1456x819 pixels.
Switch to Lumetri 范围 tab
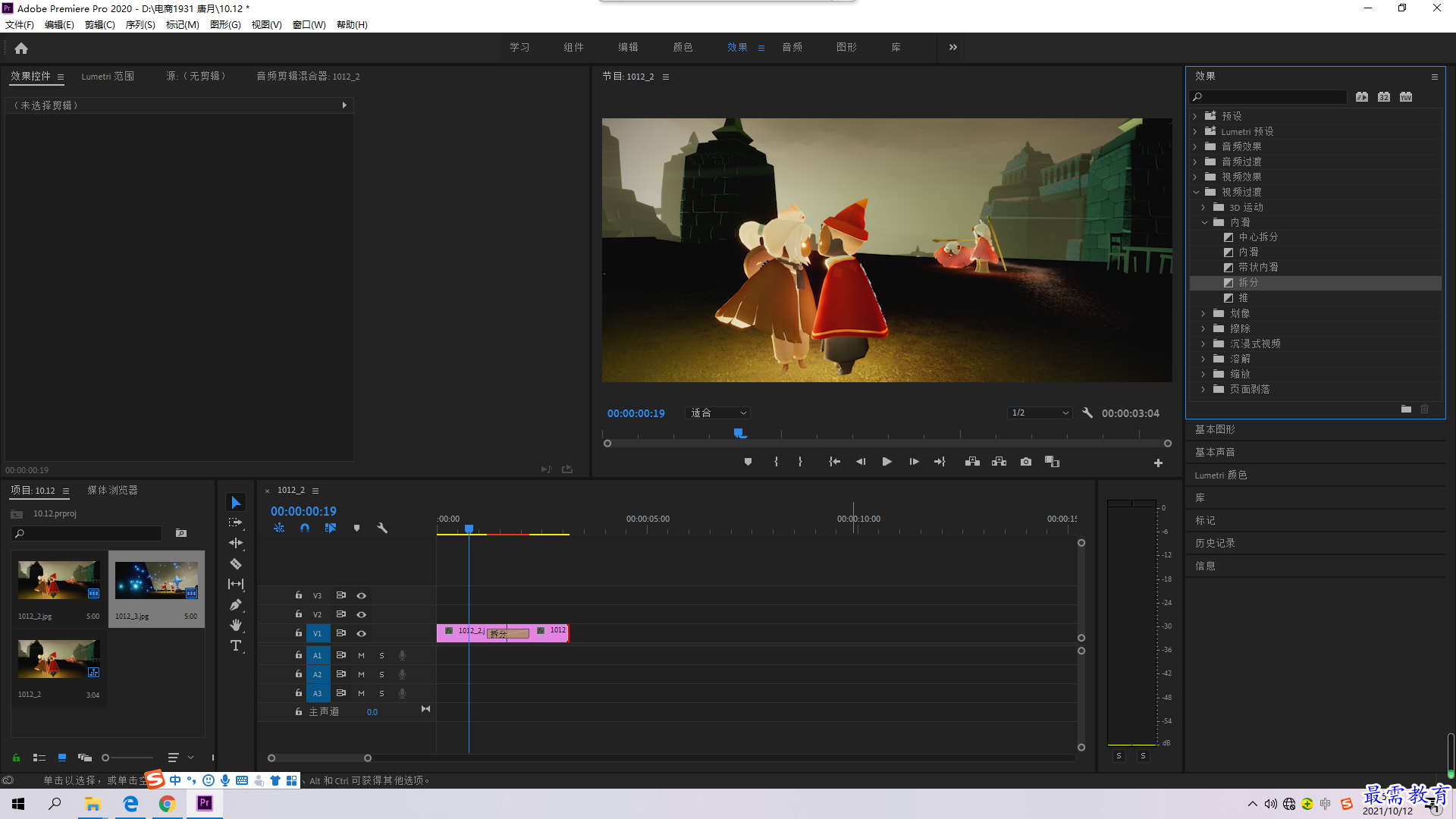(x=108, y=77)
